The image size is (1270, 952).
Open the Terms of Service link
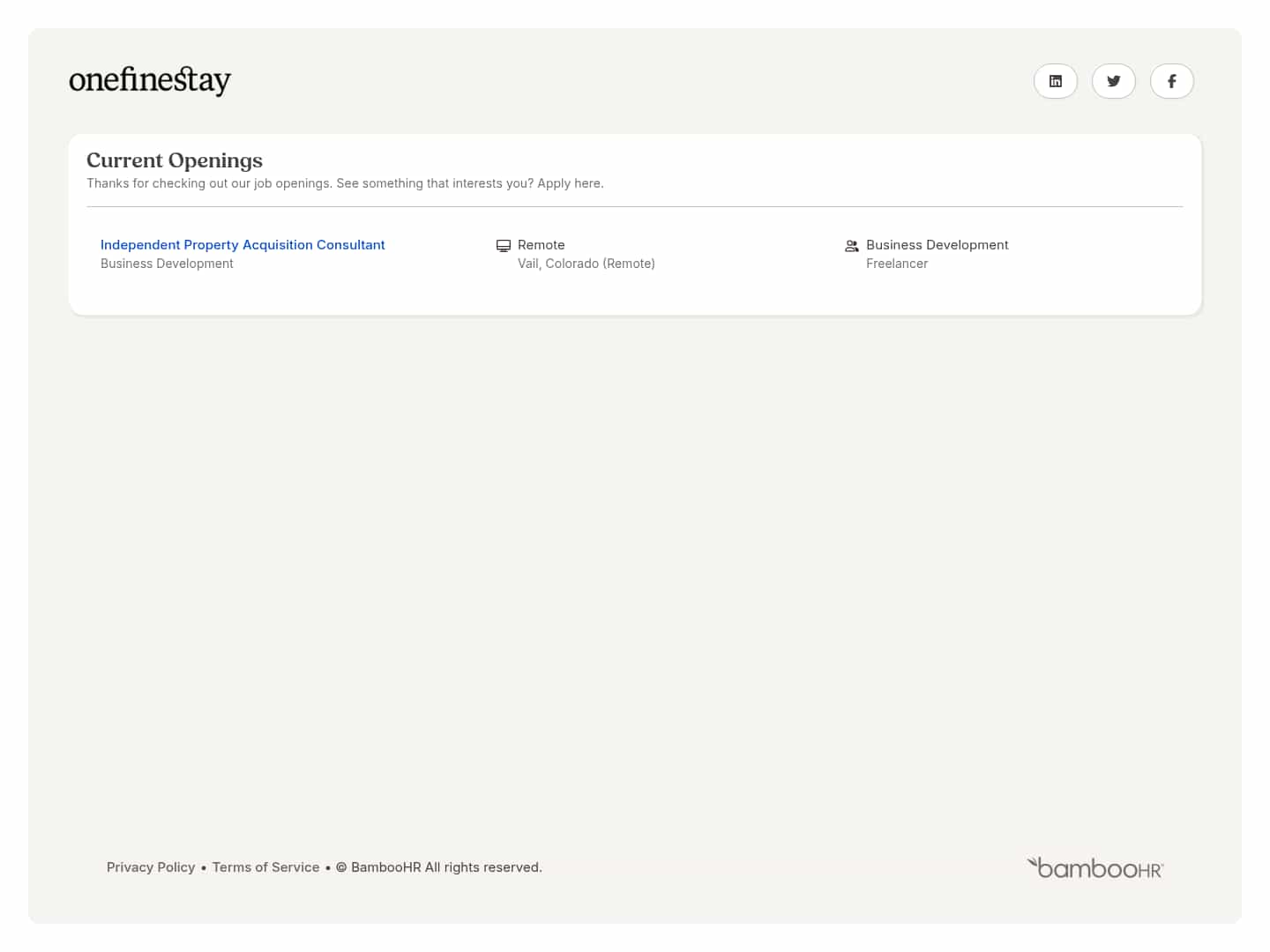coord(265,867)
